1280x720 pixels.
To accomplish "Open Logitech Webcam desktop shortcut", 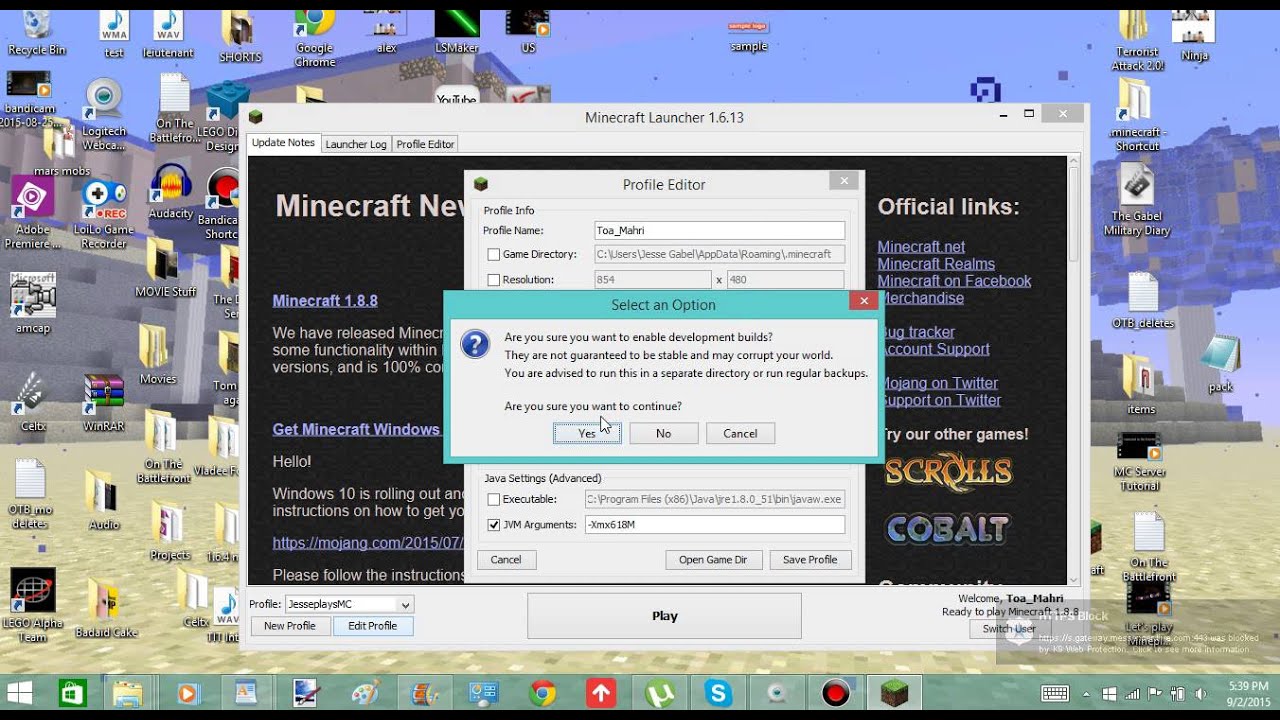I will [103, 114].
